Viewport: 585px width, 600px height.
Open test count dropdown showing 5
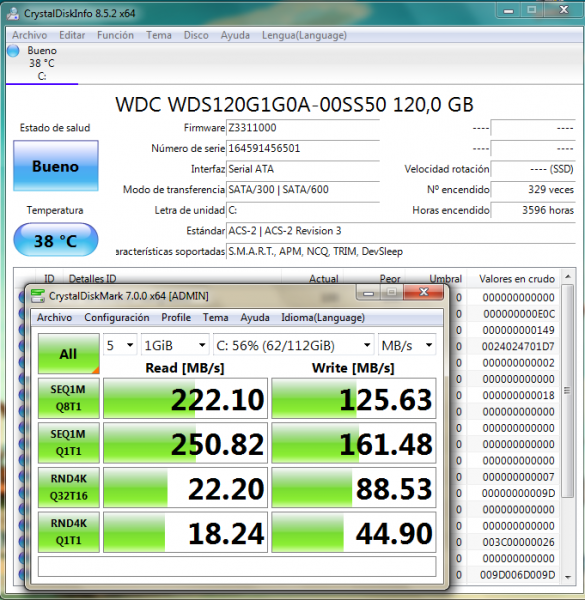tap(120, 345)
